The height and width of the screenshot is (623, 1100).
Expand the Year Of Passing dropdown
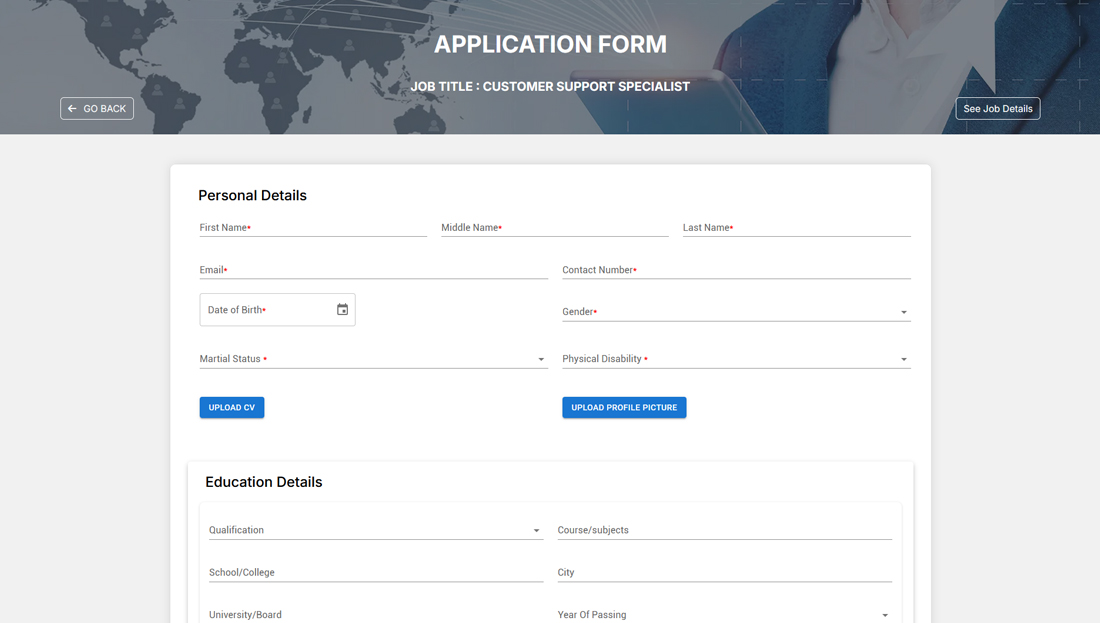point(884,615)
